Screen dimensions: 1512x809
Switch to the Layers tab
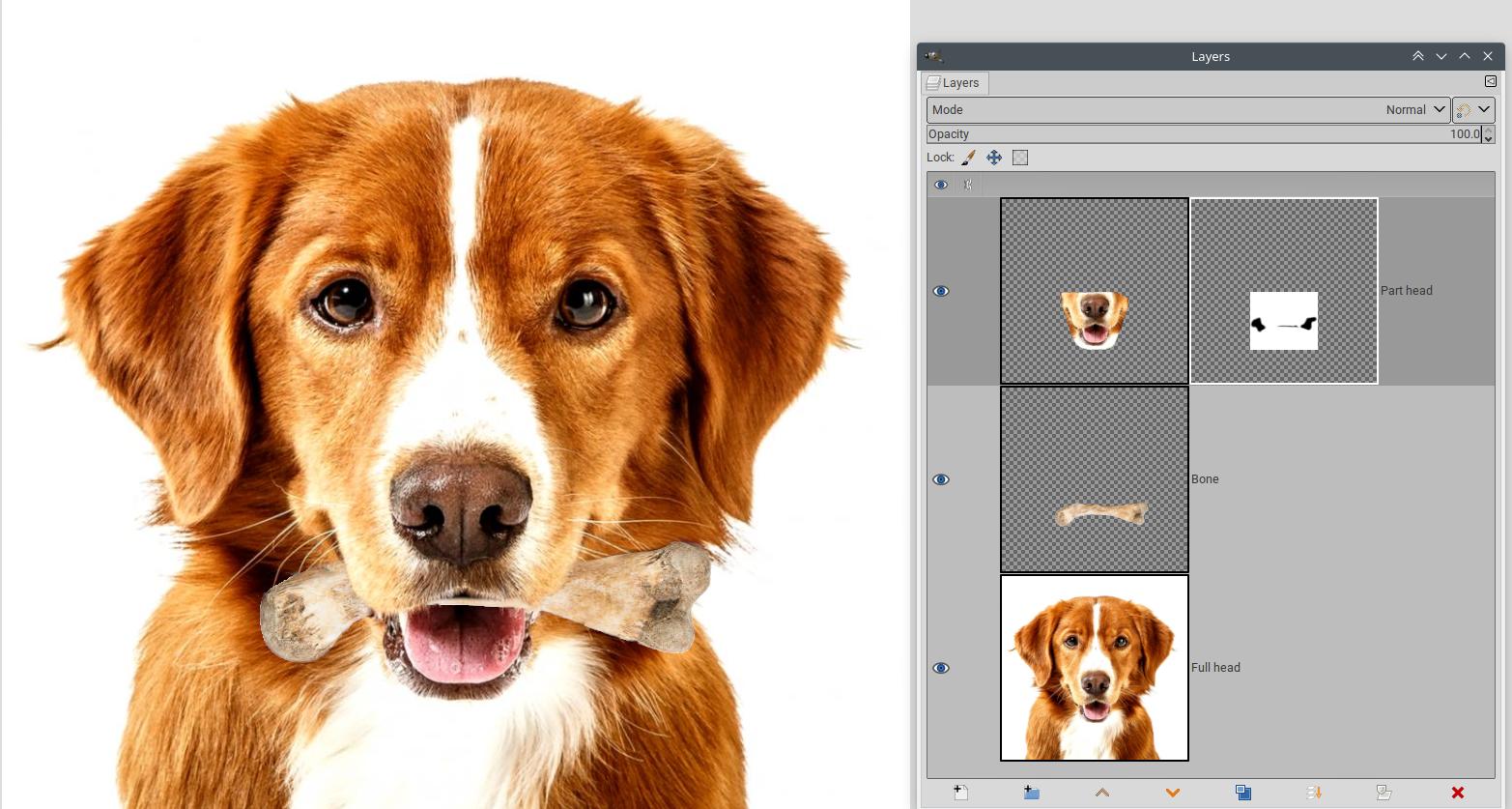click(x=955, y=83)
